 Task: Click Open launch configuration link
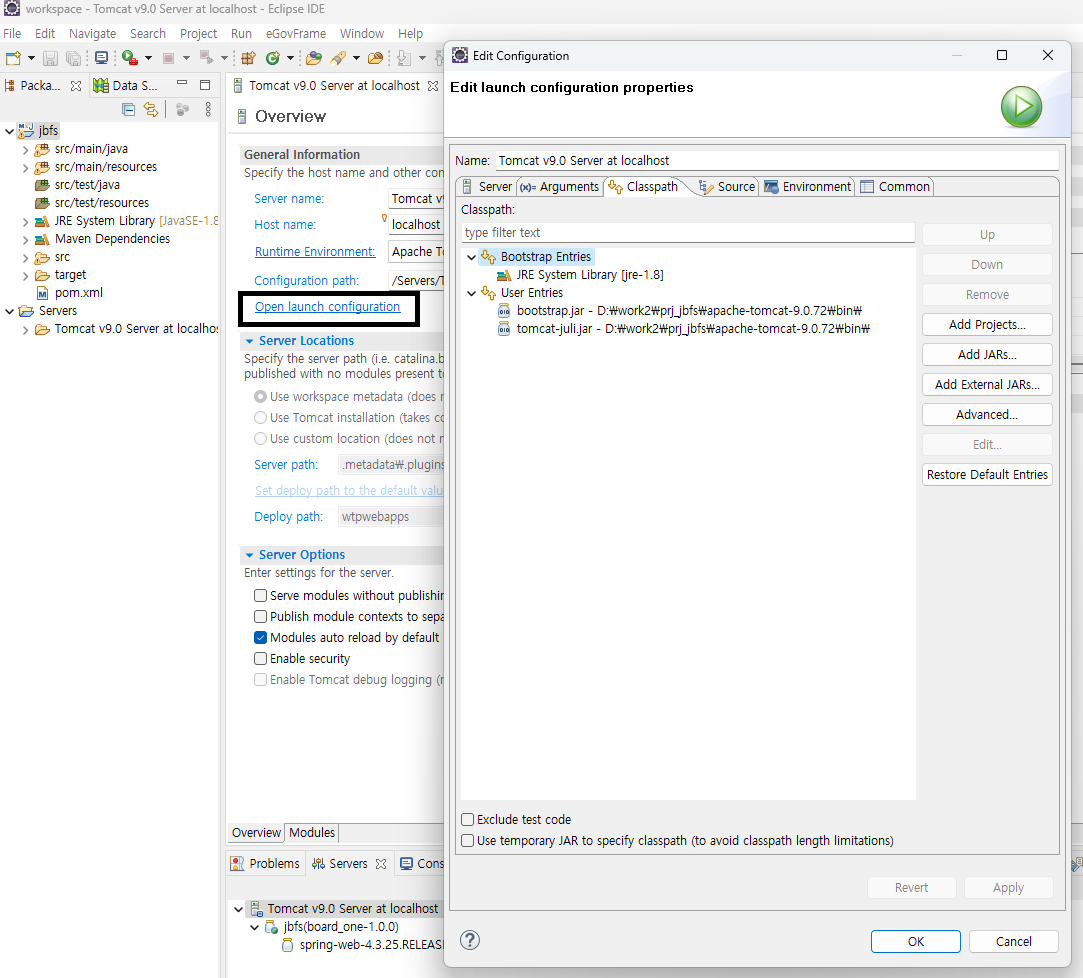(x=327, y=307)
